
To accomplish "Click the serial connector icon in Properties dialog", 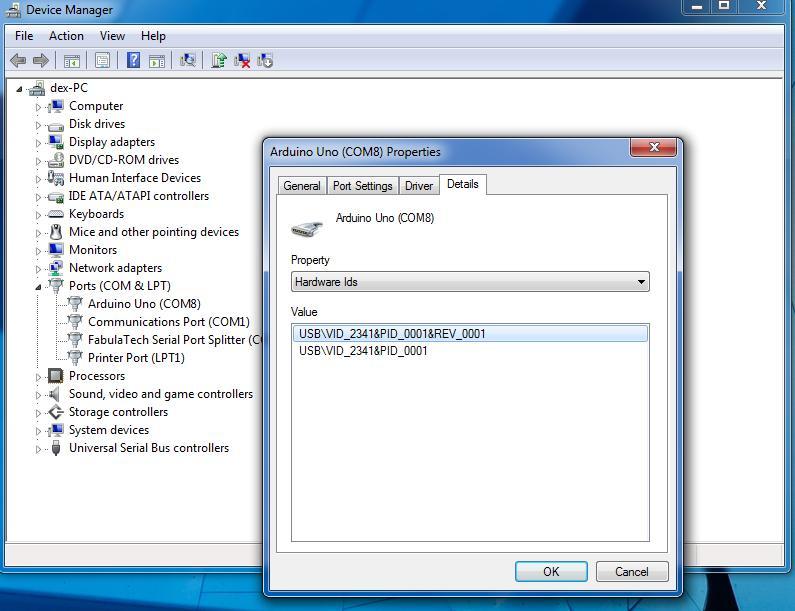I will click(307, 228).
